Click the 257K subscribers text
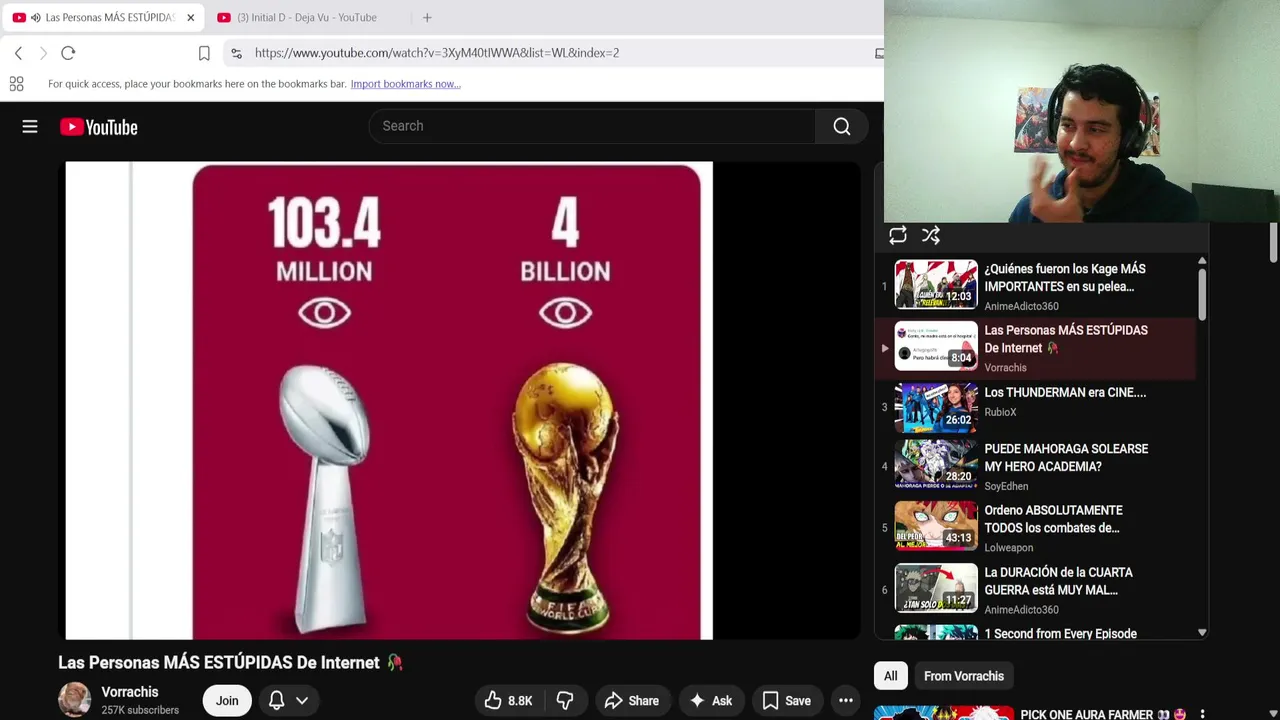Screen dimensions: 1280x720 pos(140,710)
